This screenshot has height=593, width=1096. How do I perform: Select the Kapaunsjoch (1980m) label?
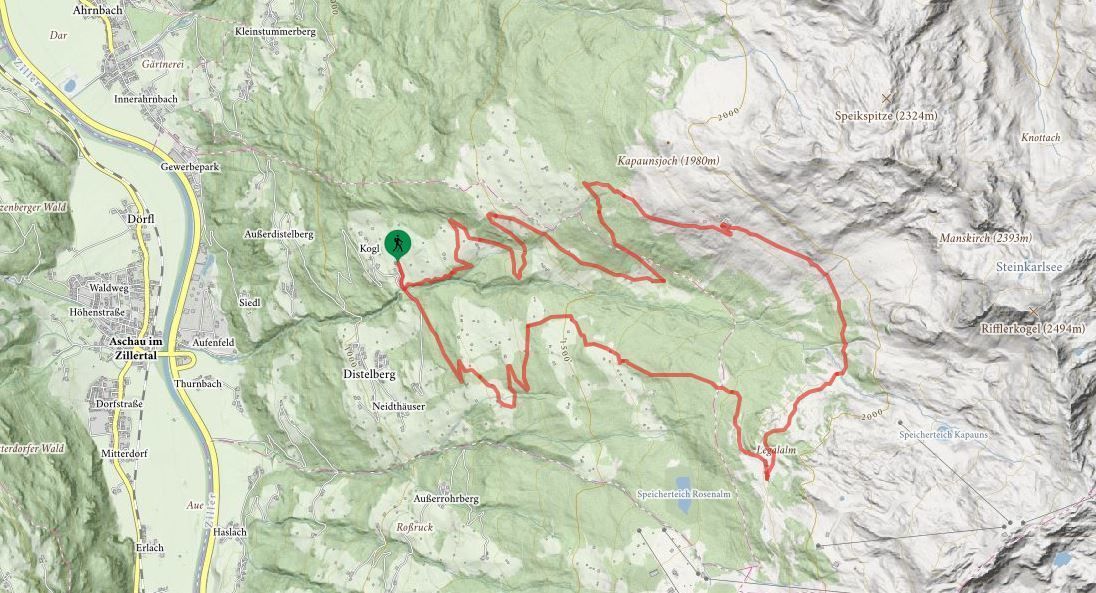668,161
